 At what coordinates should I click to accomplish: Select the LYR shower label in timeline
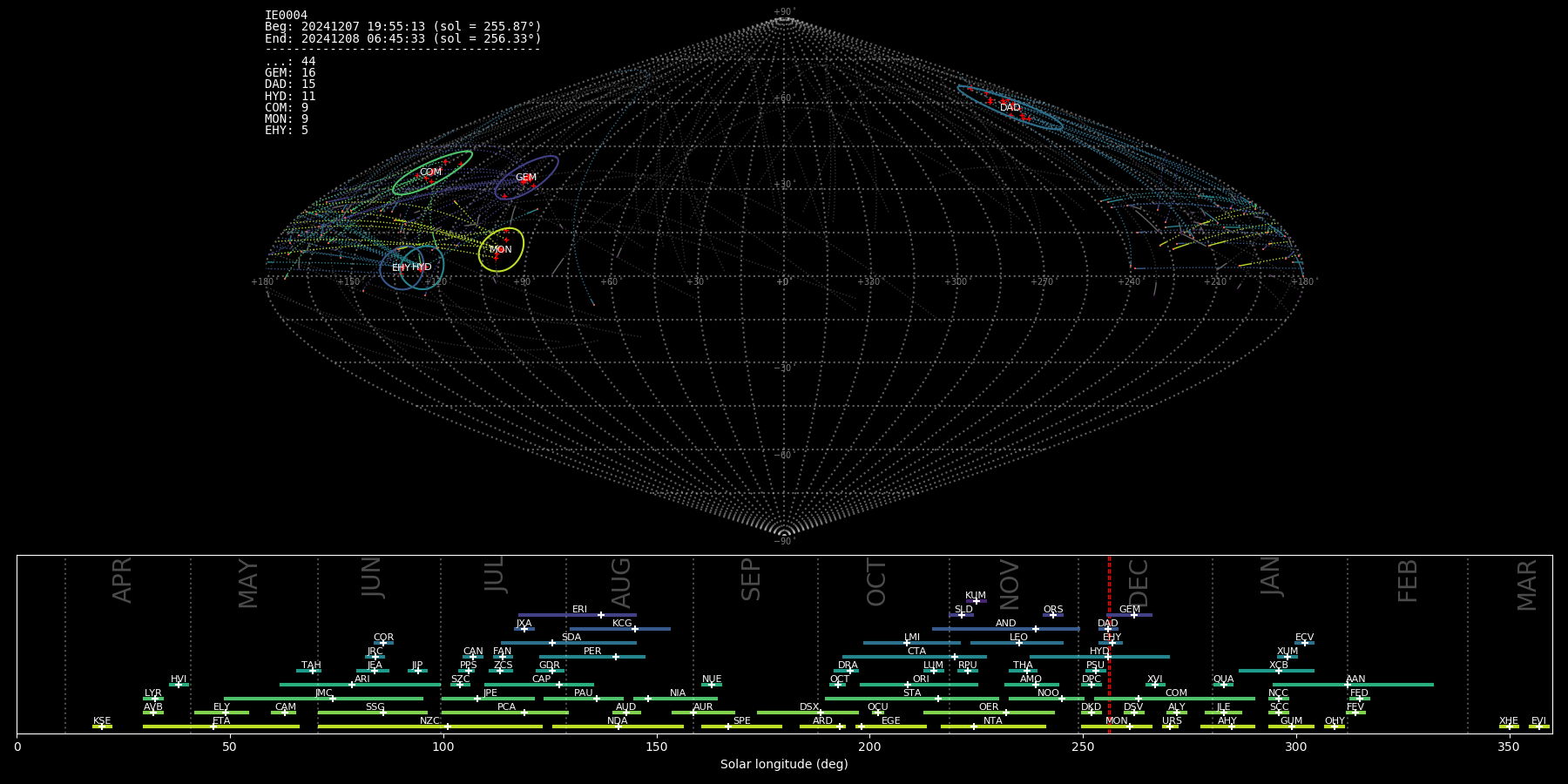[152, 693]
